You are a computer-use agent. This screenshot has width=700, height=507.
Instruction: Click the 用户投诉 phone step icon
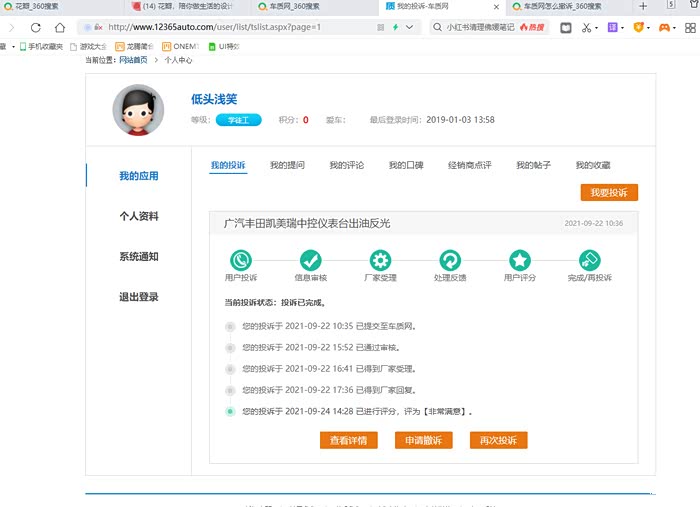241,260
